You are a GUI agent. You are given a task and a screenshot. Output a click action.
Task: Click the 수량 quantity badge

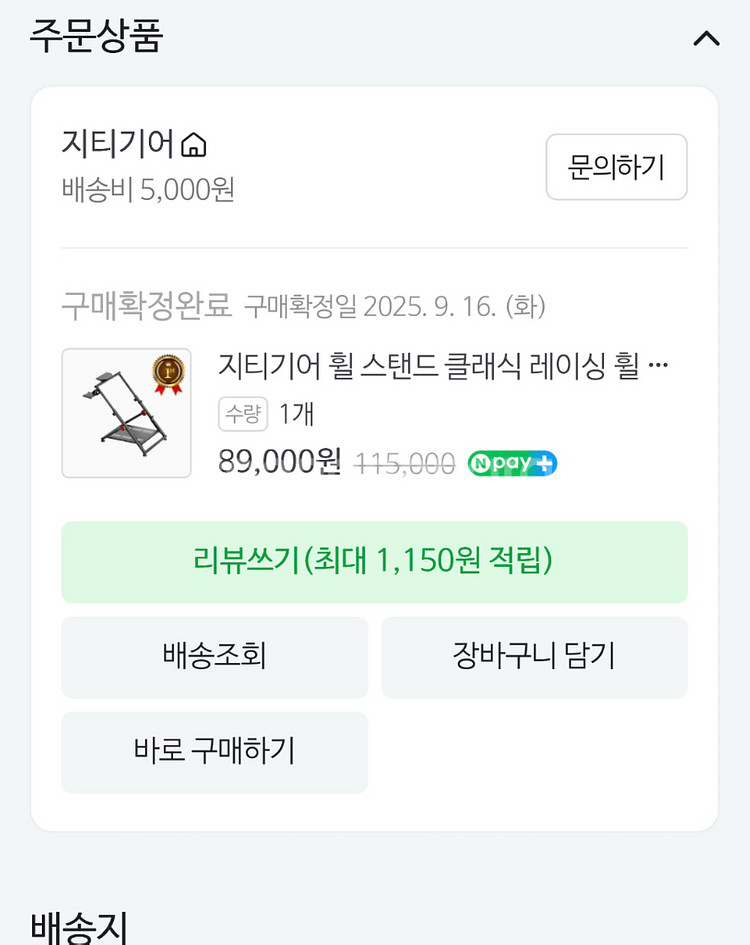[243, 414]
